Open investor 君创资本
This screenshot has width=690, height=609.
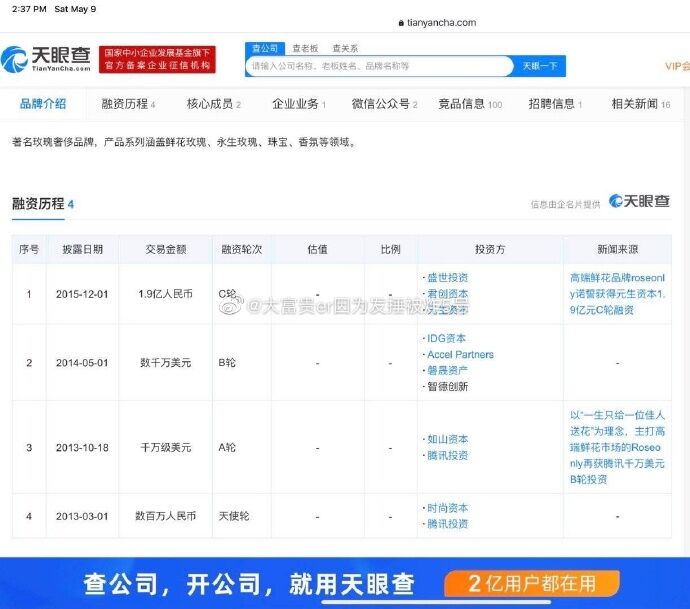coord(448,293)
